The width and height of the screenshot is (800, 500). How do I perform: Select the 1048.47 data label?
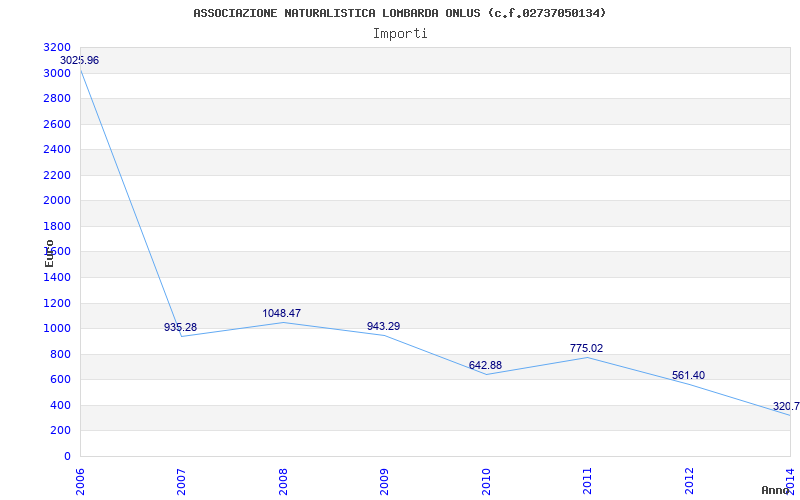[x=282, y=313]
